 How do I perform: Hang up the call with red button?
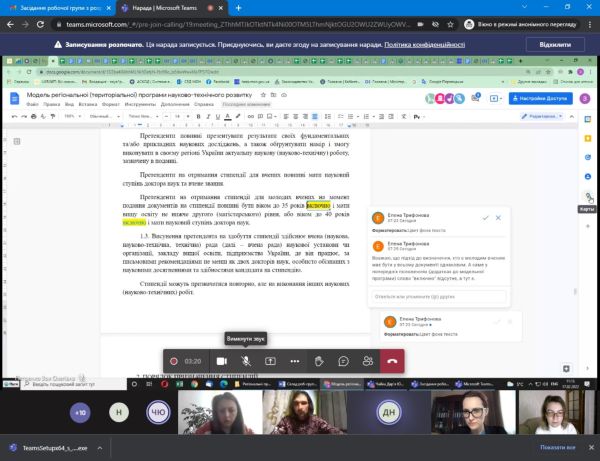393,360
